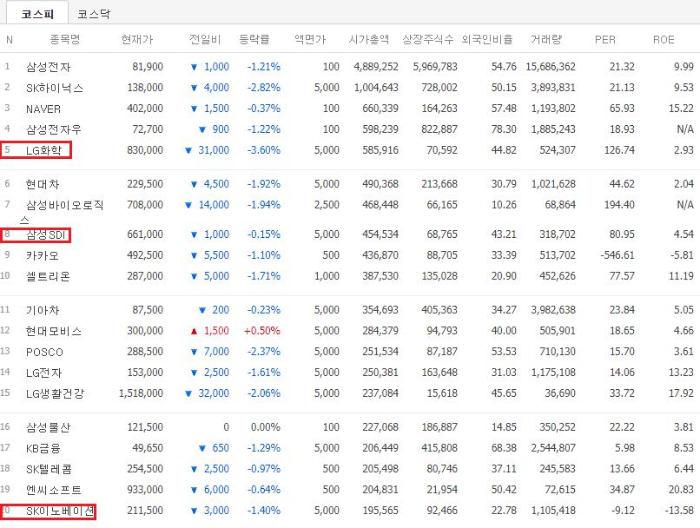Image resolution: width=700 pixels, height=528 pixels.
Task: Click the 거래량 column header
Action: (546, 39)
